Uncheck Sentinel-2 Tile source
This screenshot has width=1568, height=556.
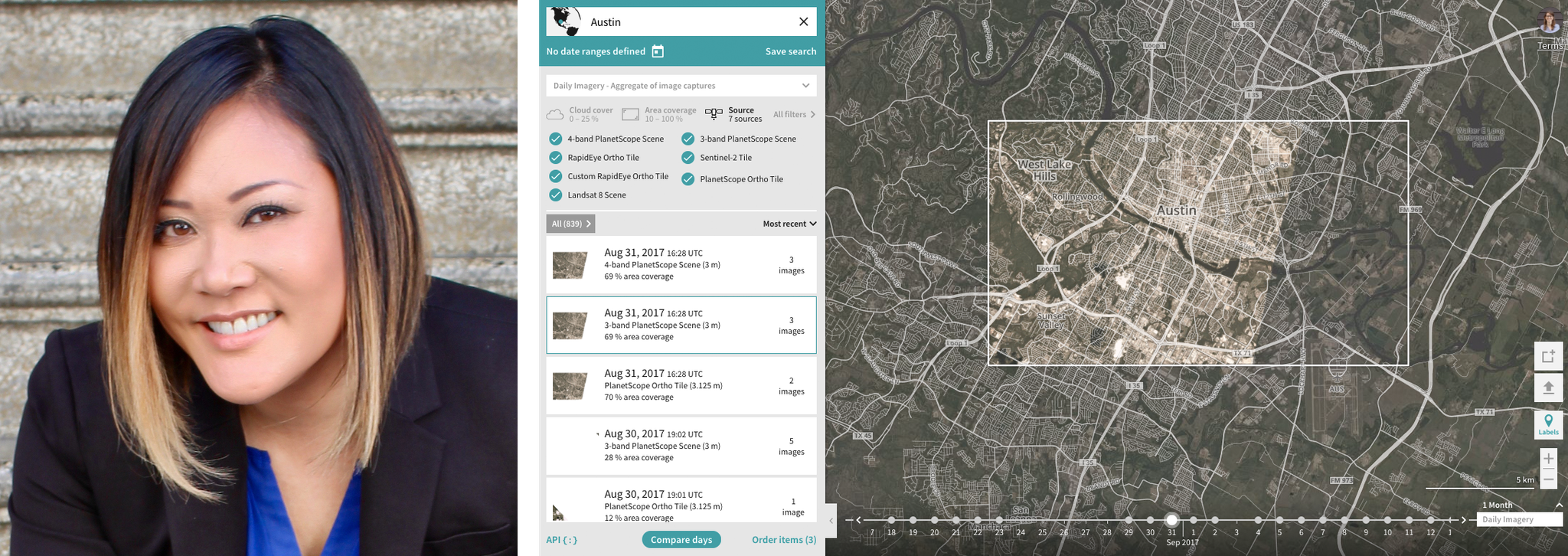point(688,158)
